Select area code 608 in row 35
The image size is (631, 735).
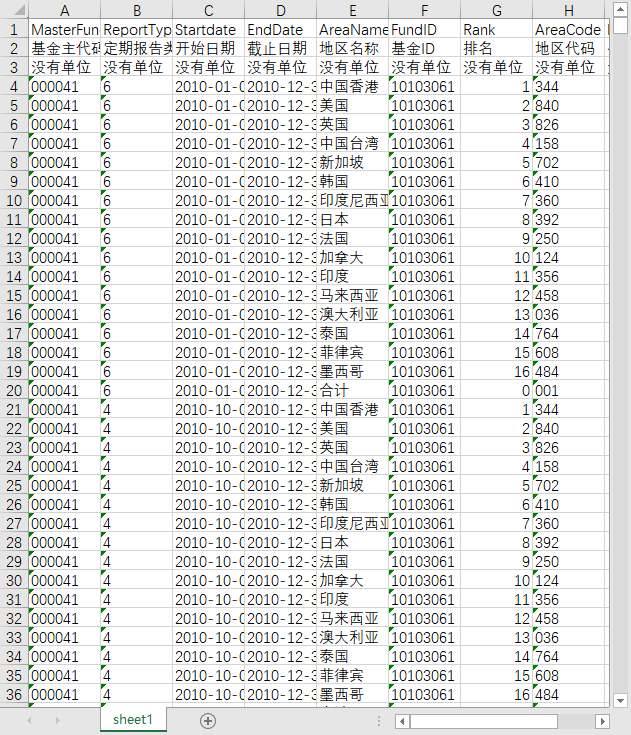pos(569,675)
